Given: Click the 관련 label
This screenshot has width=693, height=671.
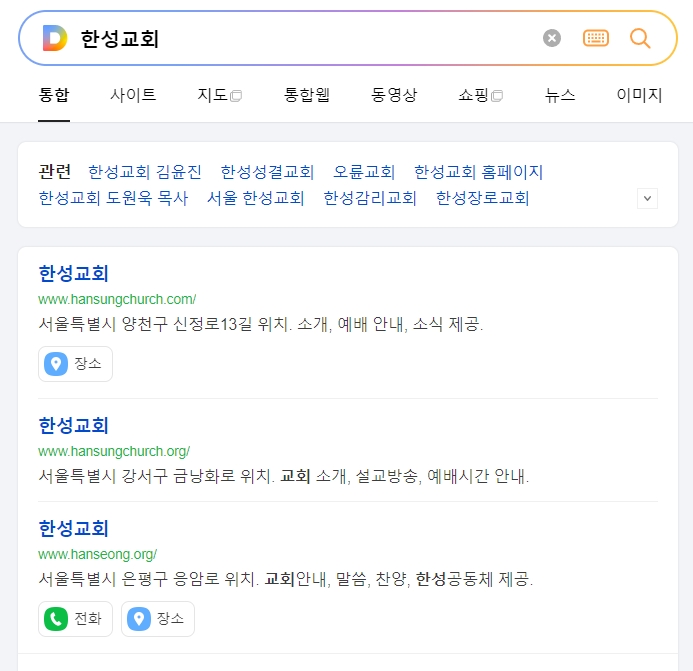Looking at the screenshot, I should (x=54, y=172).
